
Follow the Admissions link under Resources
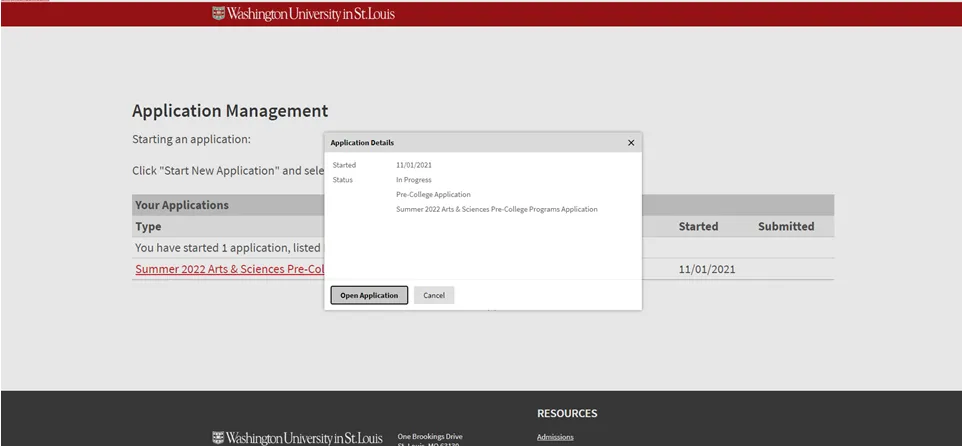tap(555, 436)
